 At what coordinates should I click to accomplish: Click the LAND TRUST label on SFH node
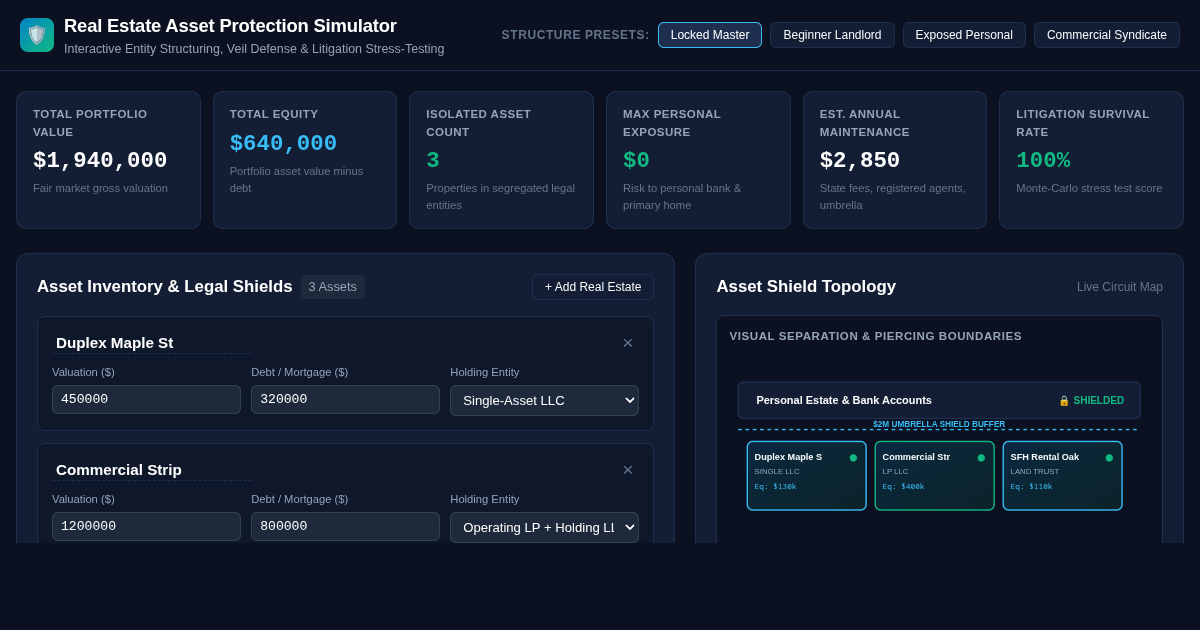[x=1035, y=472]
